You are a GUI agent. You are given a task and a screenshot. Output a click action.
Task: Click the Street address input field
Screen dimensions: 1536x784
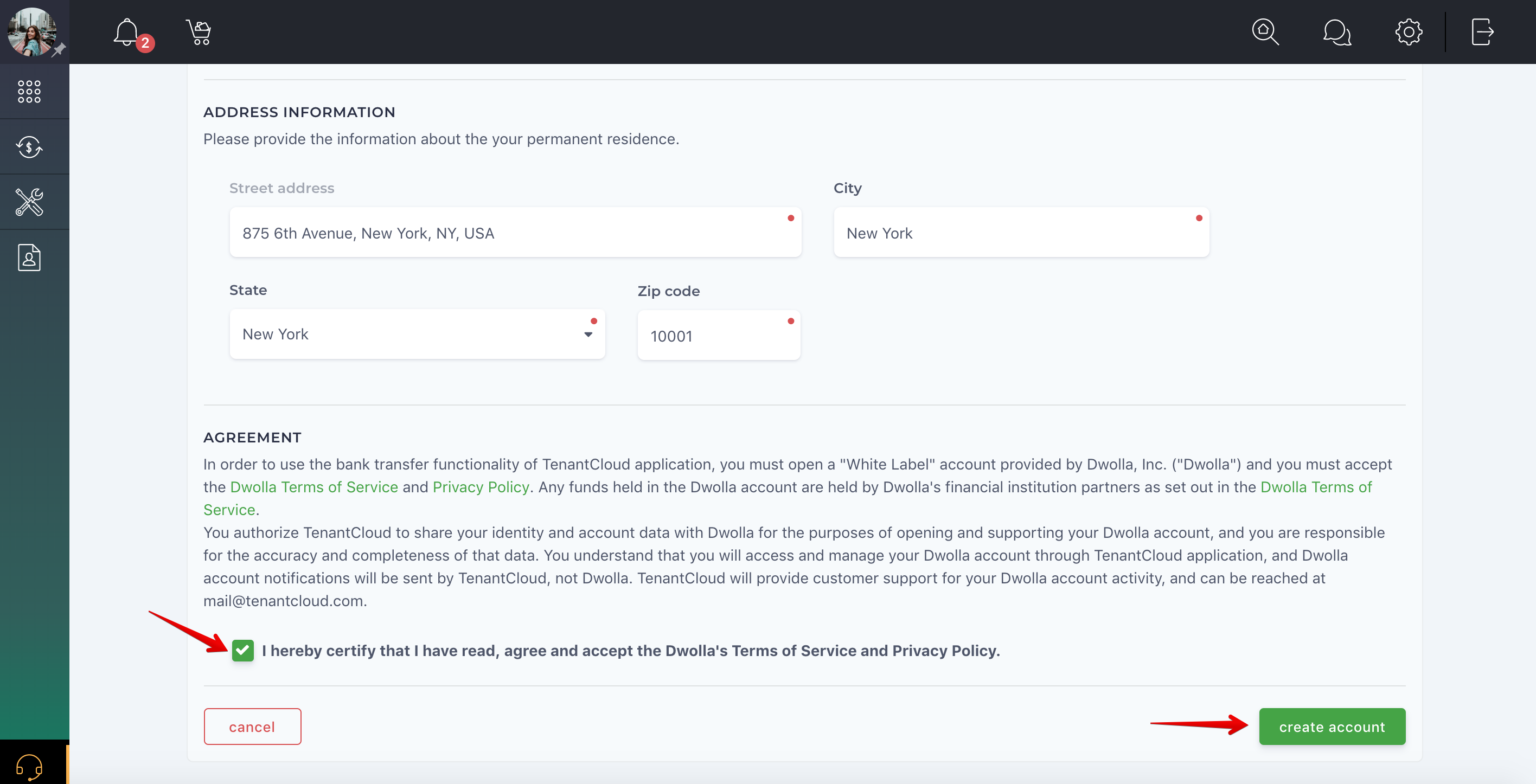click(515, 233)
